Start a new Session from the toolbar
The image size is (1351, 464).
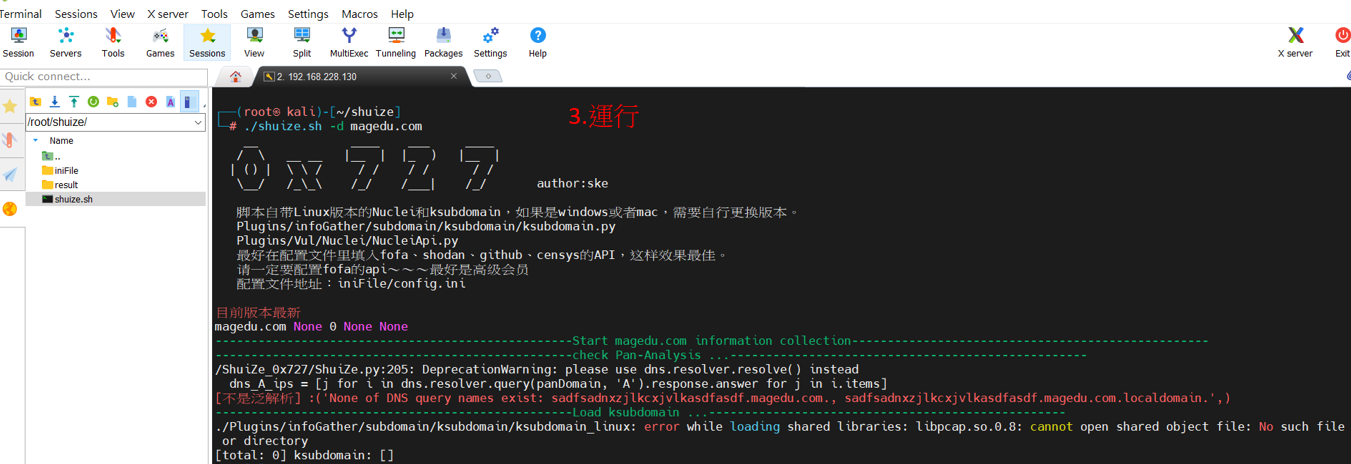click(18, 42)
